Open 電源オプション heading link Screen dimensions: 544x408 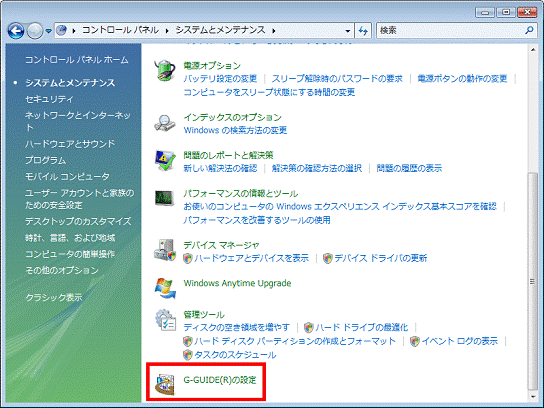[212, 66]
